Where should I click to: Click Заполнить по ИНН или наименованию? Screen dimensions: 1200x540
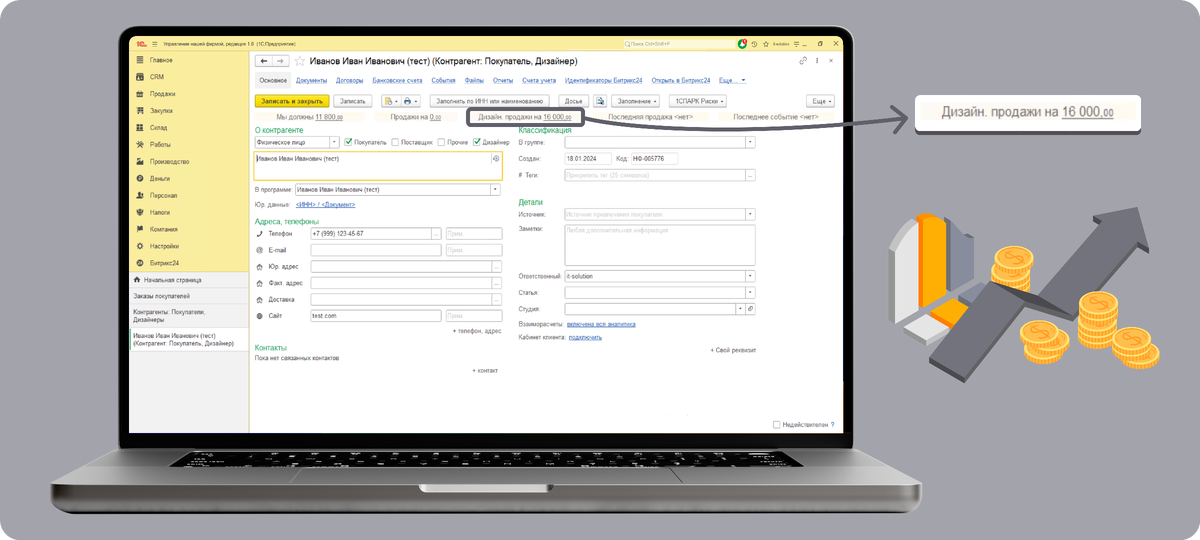tap(489, 101)
